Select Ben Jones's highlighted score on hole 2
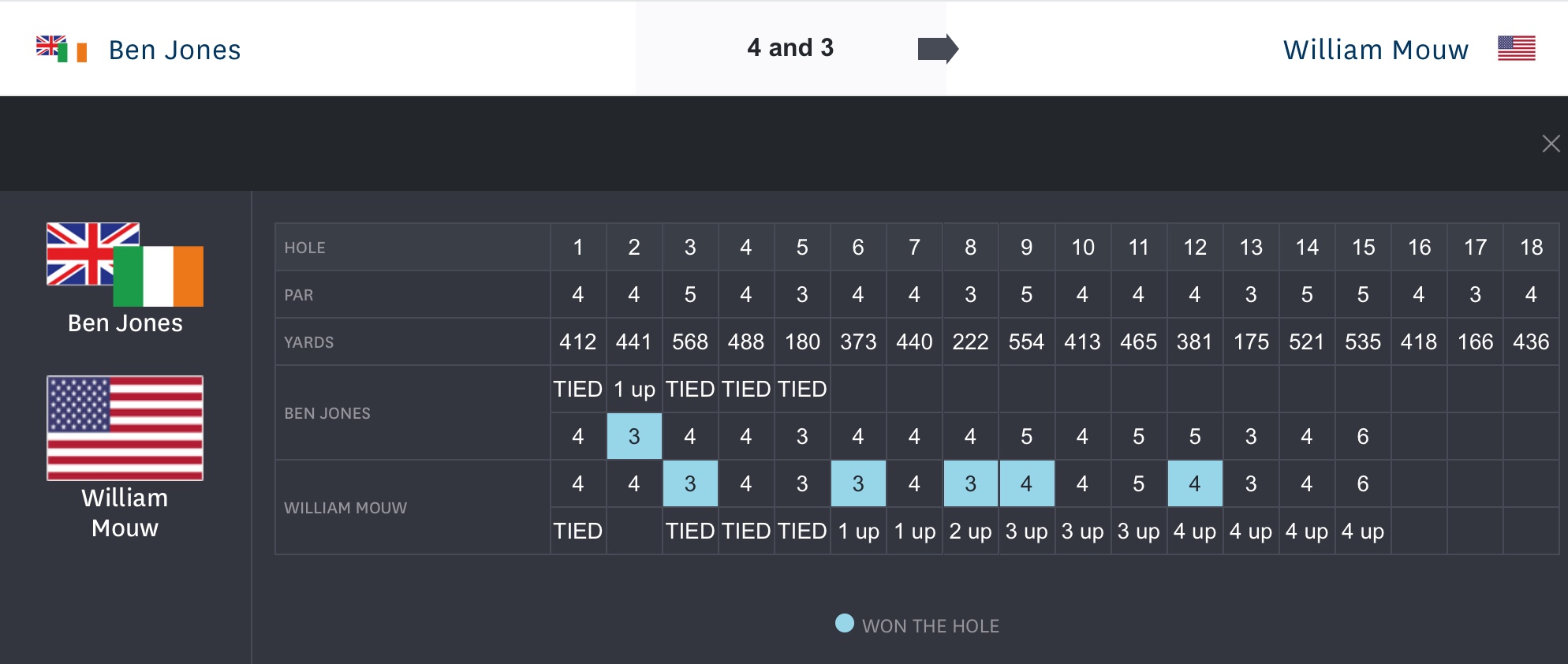1568x664 pixels. (634, 437)
